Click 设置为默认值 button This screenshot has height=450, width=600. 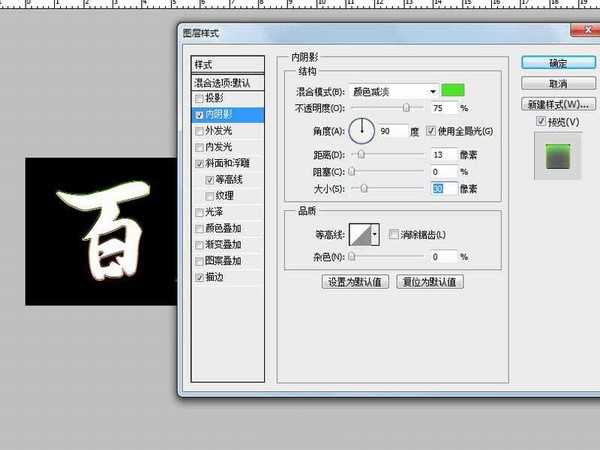coord(354,282)
